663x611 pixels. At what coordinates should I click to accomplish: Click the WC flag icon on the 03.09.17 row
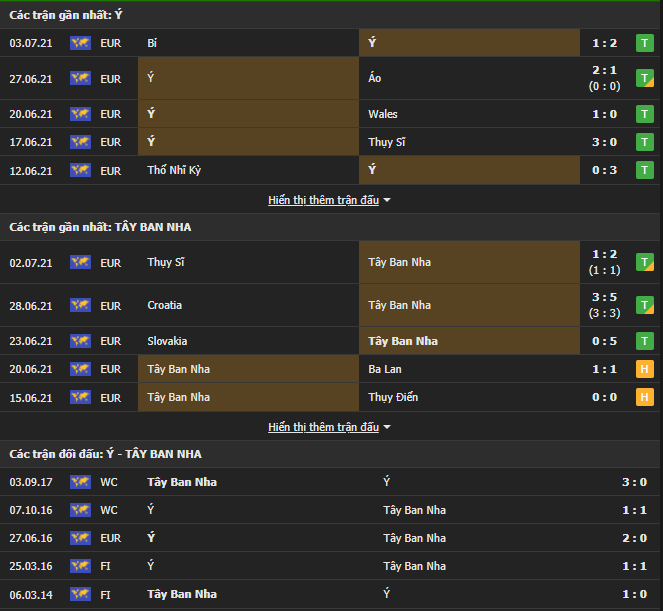click(x=80, y=482)
